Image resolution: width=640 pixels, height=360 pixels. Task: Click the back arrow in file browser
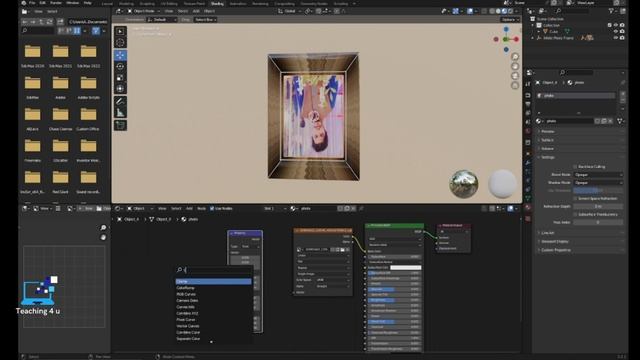pos(25,22)
